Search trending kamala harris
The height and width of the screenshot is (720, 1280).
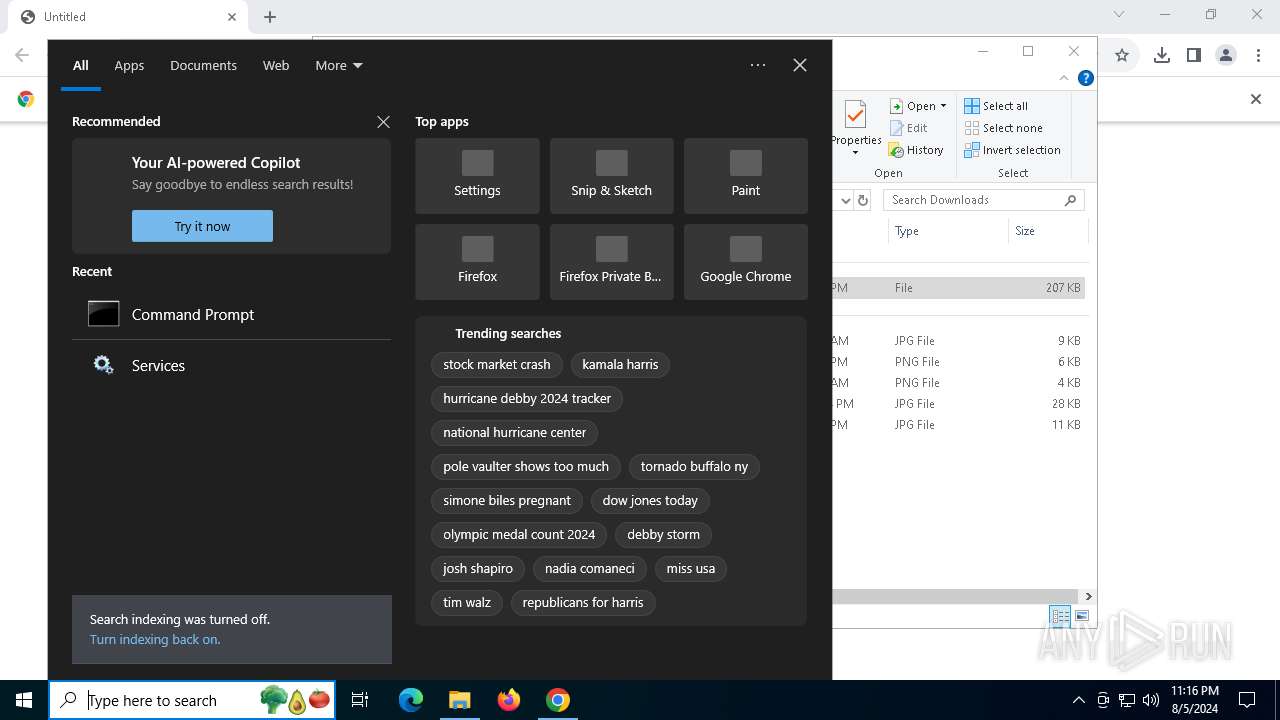point(620,364)
